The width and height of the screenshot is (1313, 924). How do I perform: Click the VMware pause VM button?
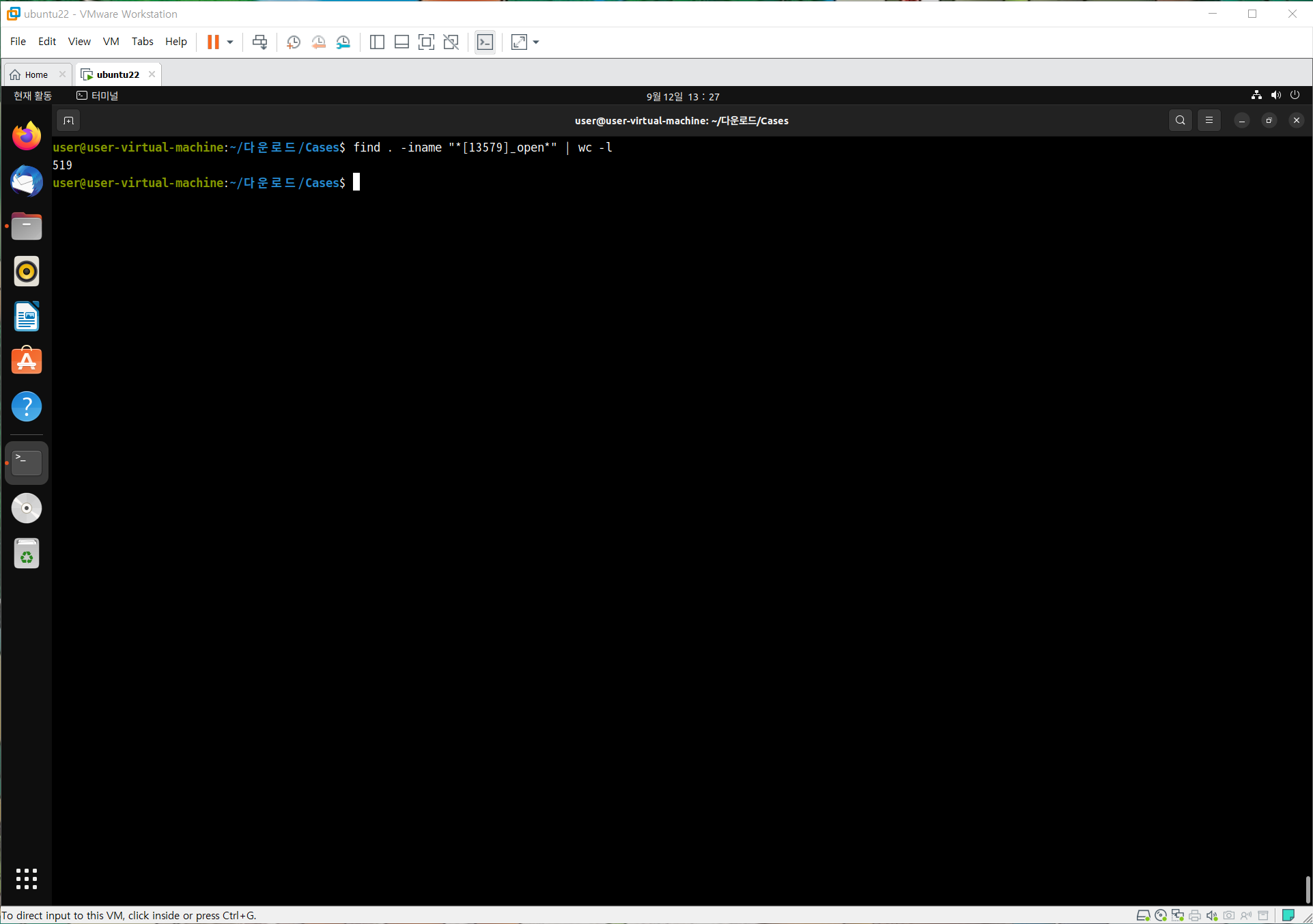point(213,42)
